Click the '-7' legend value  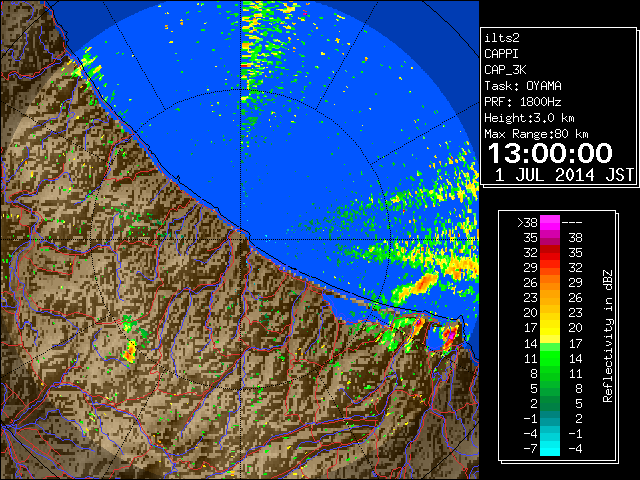pos(530,449)
